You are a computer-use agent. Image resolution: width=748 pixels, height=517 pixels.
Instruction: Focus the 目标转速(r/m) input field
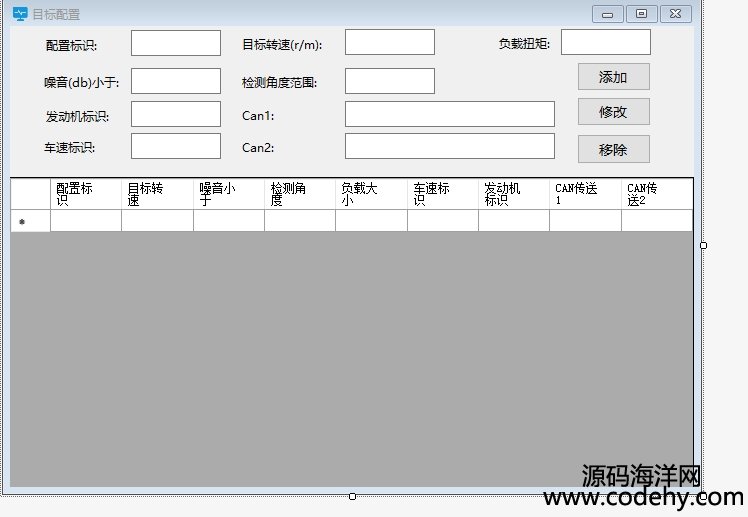pos(390,42)
